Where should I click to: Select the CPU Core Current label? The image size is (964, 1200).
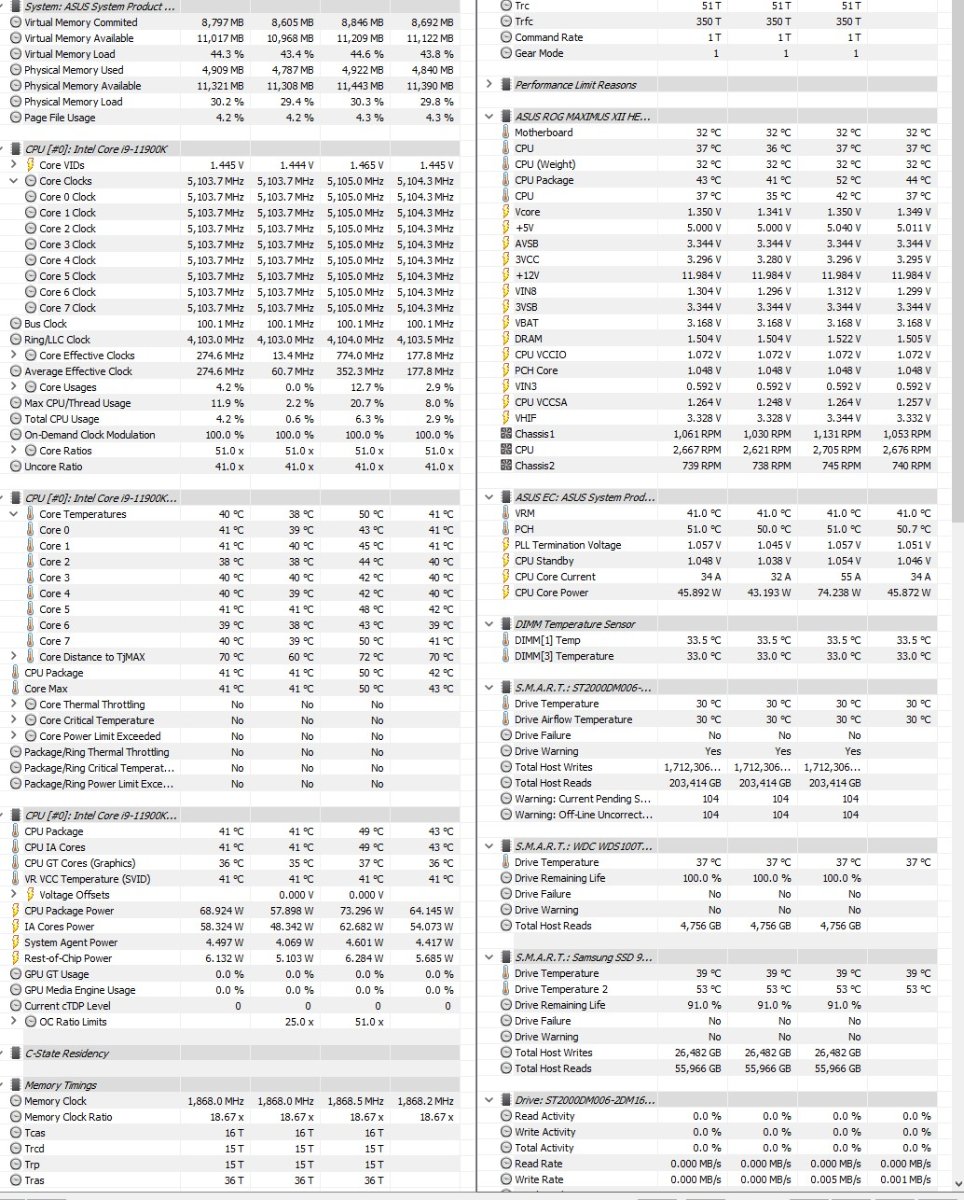point(555,577)
